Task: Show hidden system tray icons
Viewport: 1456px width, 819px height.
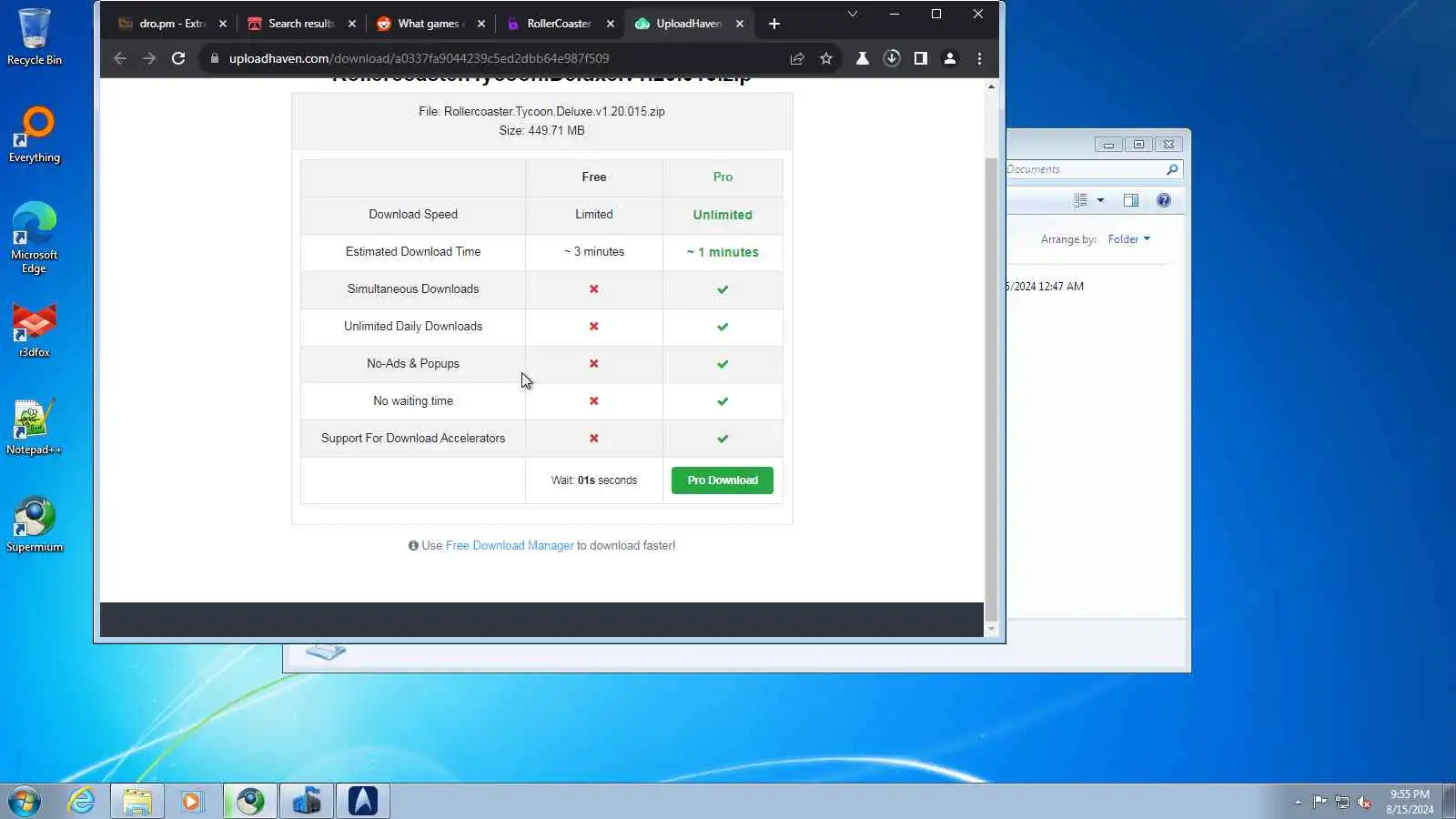Action: [x=1298, y=802]
